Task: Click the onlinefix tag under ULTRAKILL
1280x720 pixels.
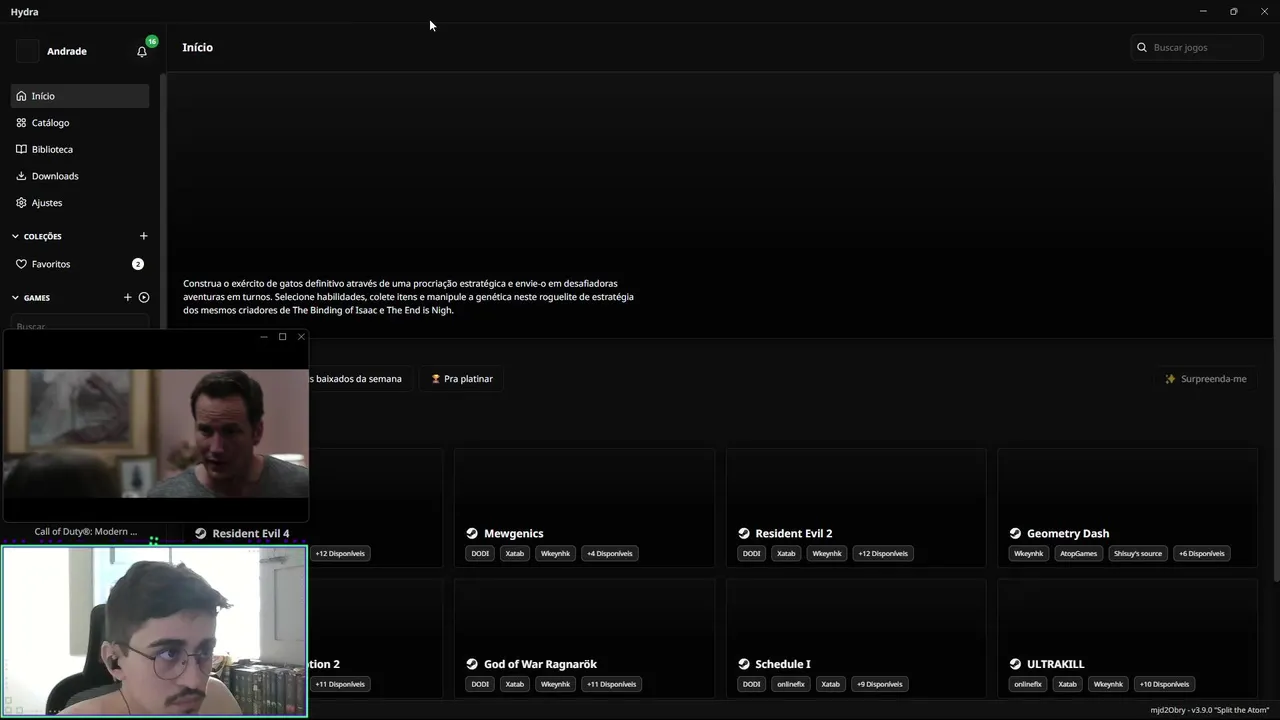Action: pyautogui.click(x=1028, y=684)
